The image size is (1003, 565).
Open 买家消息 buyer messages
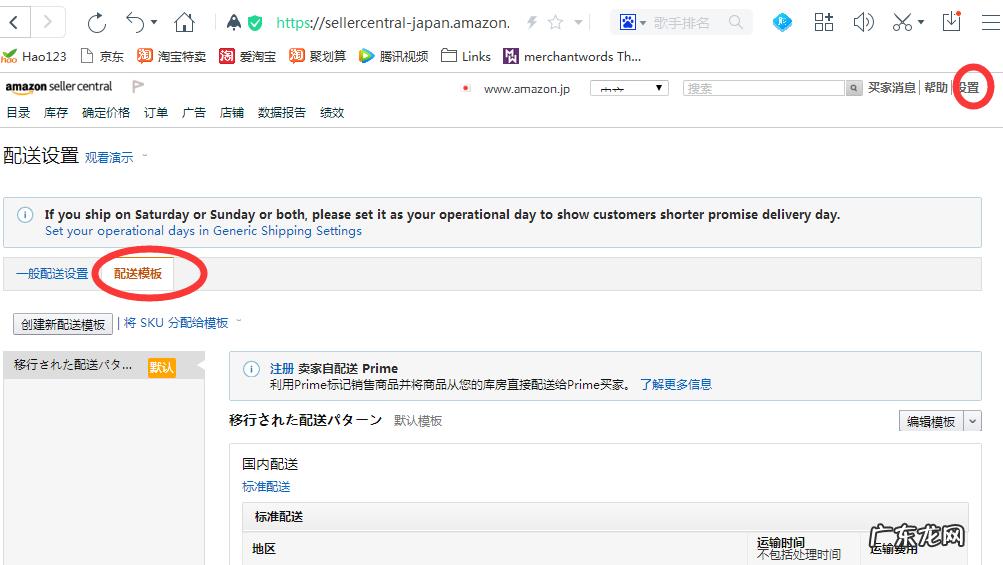click(892, 88)
